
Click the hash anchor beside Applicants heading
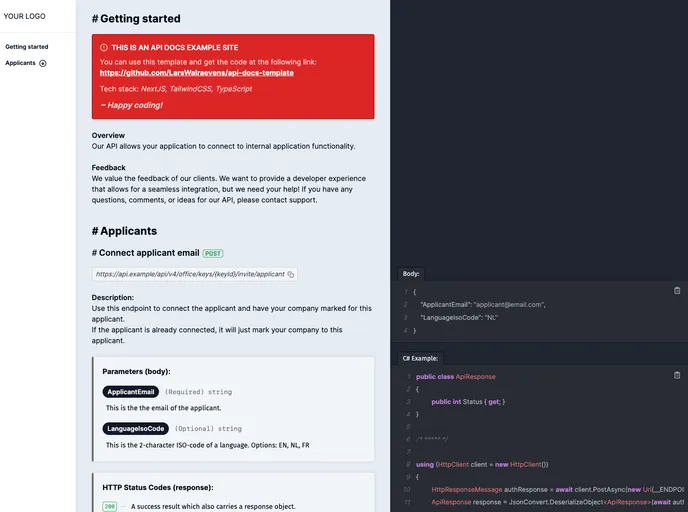coord(95,231)
